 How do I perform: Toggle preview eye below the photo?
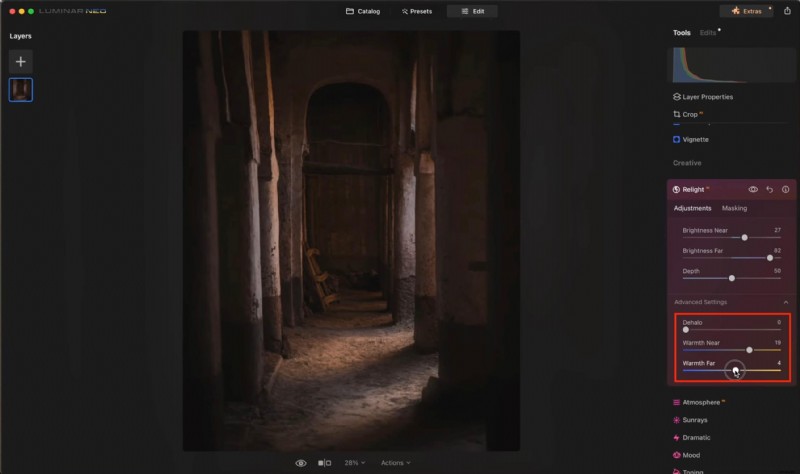(301, 463)
